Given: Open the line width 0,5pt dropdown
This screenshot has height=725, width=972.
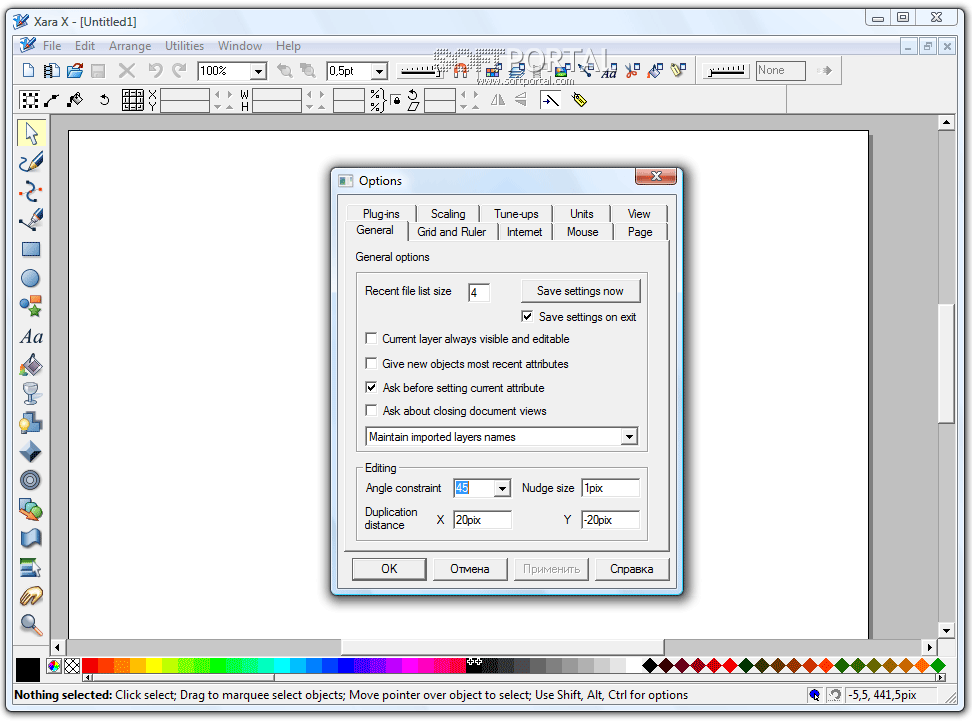Looking at the screenshot, I should 379,71.
